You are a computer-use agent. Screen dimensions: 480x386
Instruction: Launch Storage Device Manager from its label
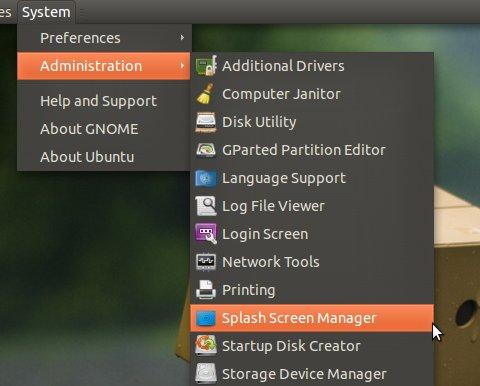305,374
